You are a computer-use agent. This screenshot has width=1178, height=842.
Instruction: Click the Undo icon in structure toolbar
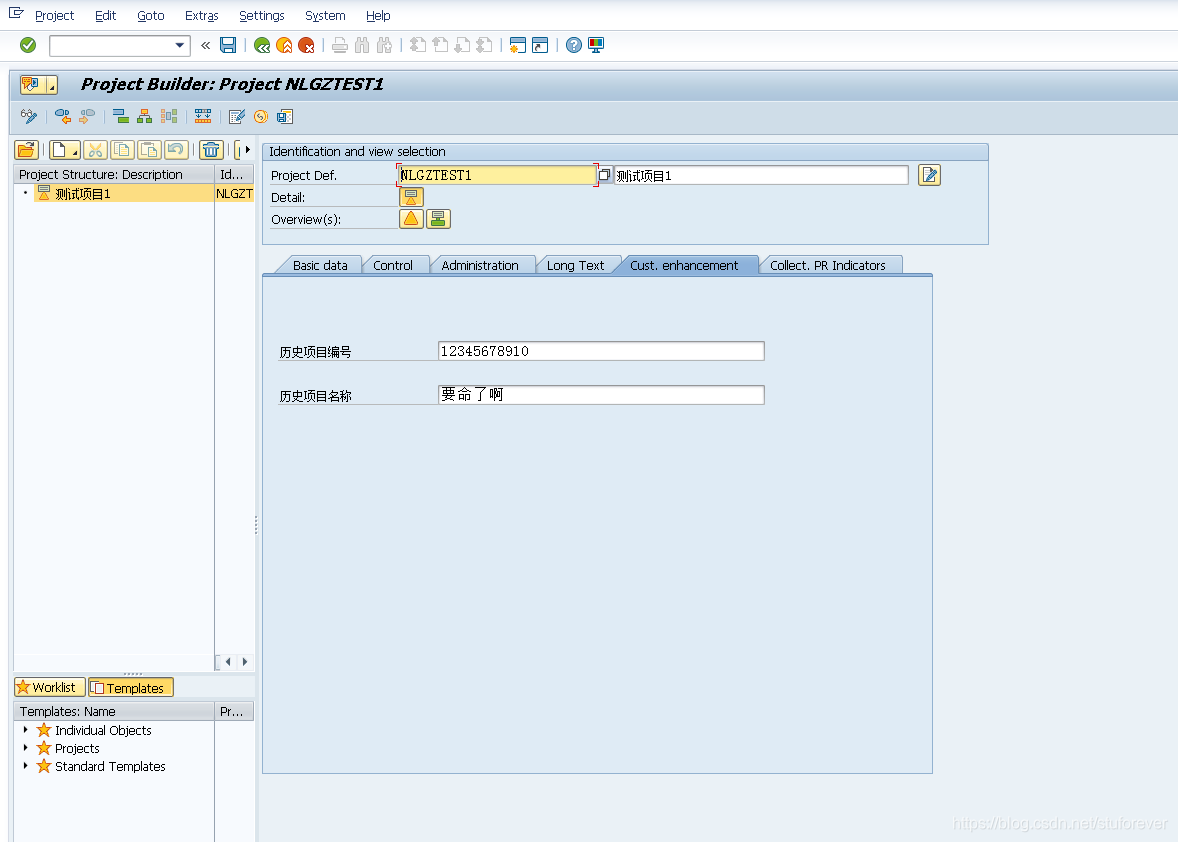pos(176,150)
